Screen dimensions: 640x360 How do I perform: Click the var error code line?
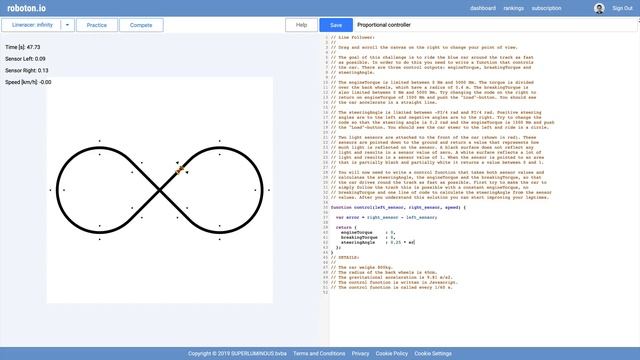[386, 218]
